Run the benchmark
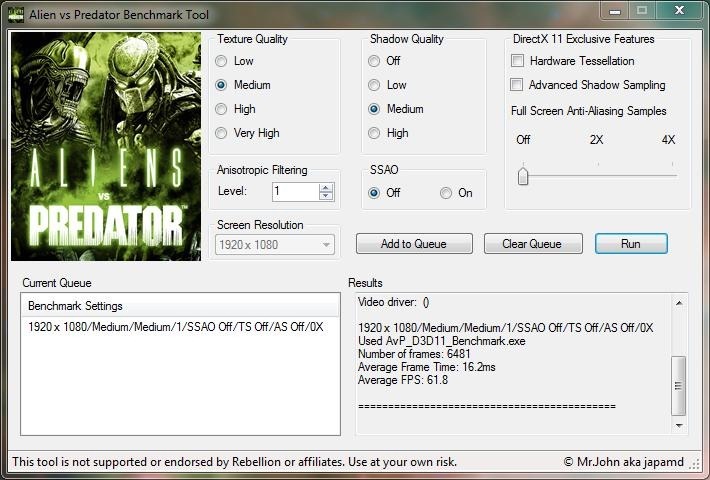 click(x=630, y=244)
